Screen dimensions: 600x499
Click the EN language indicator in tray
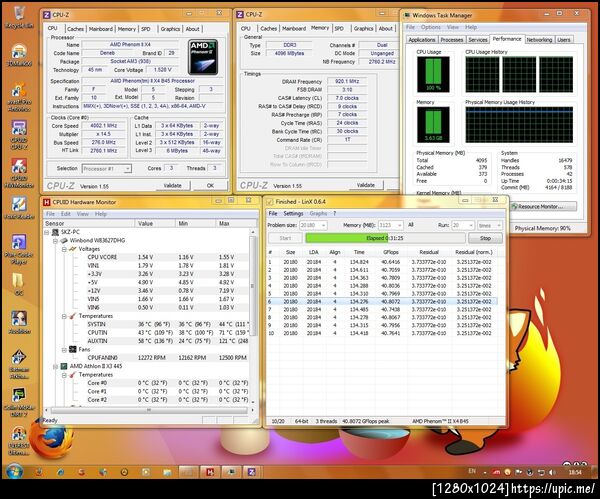click(472, 471)
